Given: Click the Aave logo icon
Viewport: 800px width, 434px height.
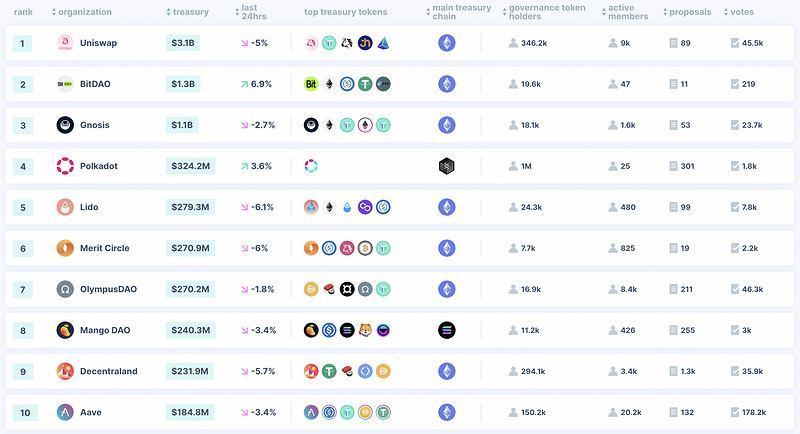Looking at the screenshot, I should coord(65,412).
